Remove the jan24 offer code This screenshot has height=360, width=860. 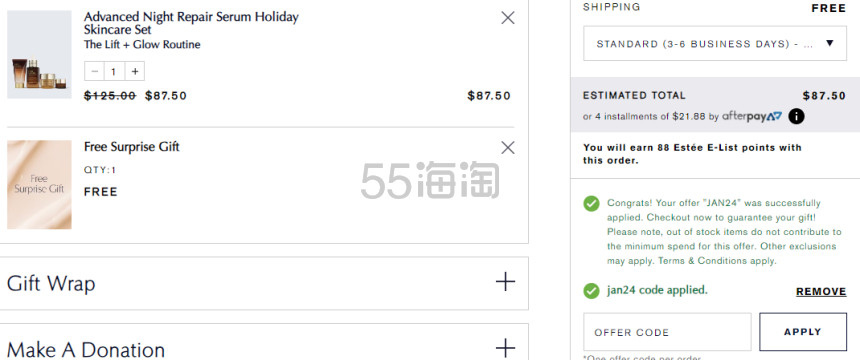(821, 291)
